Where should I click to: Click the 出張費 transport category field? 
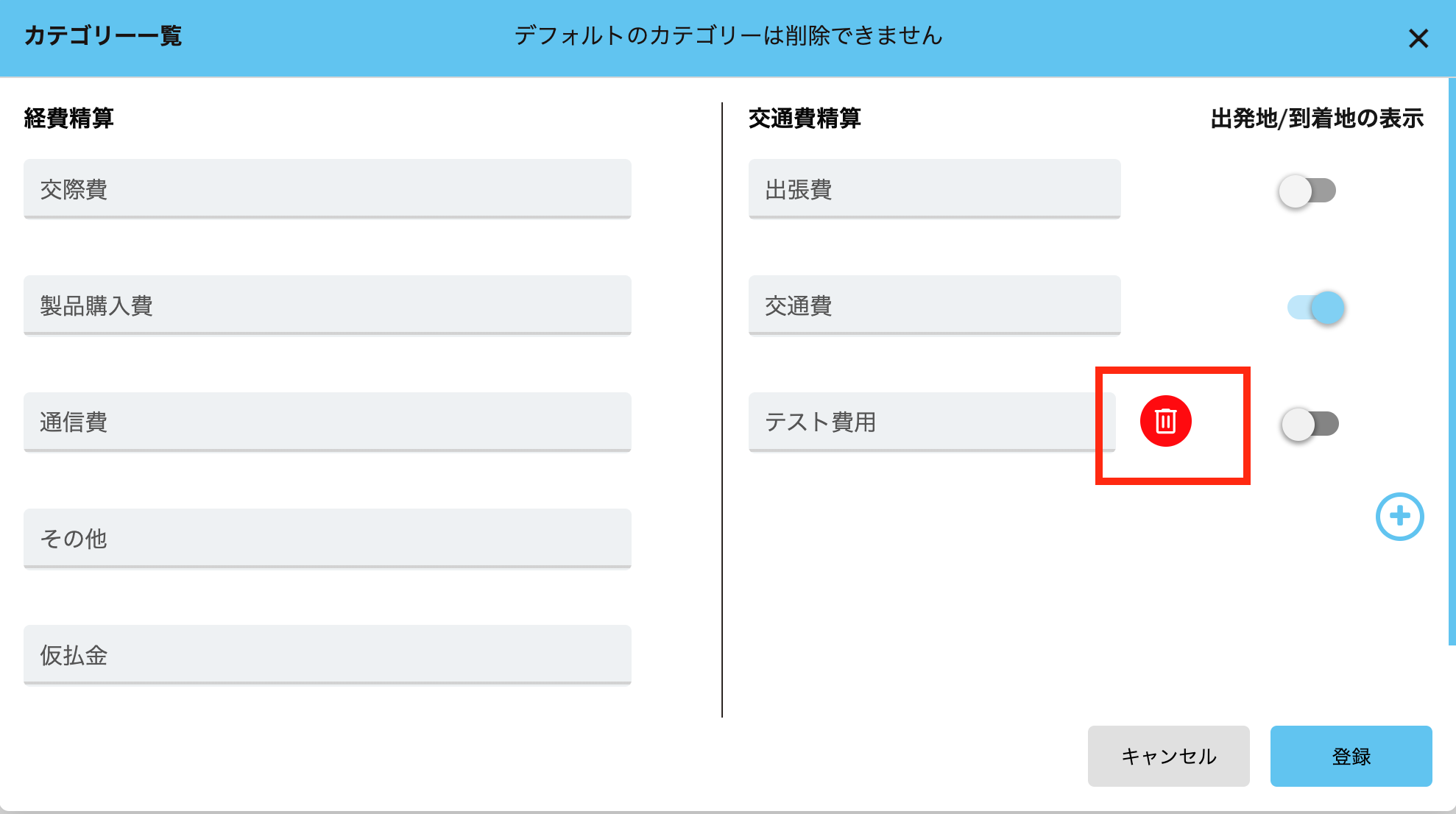point(934,189)
